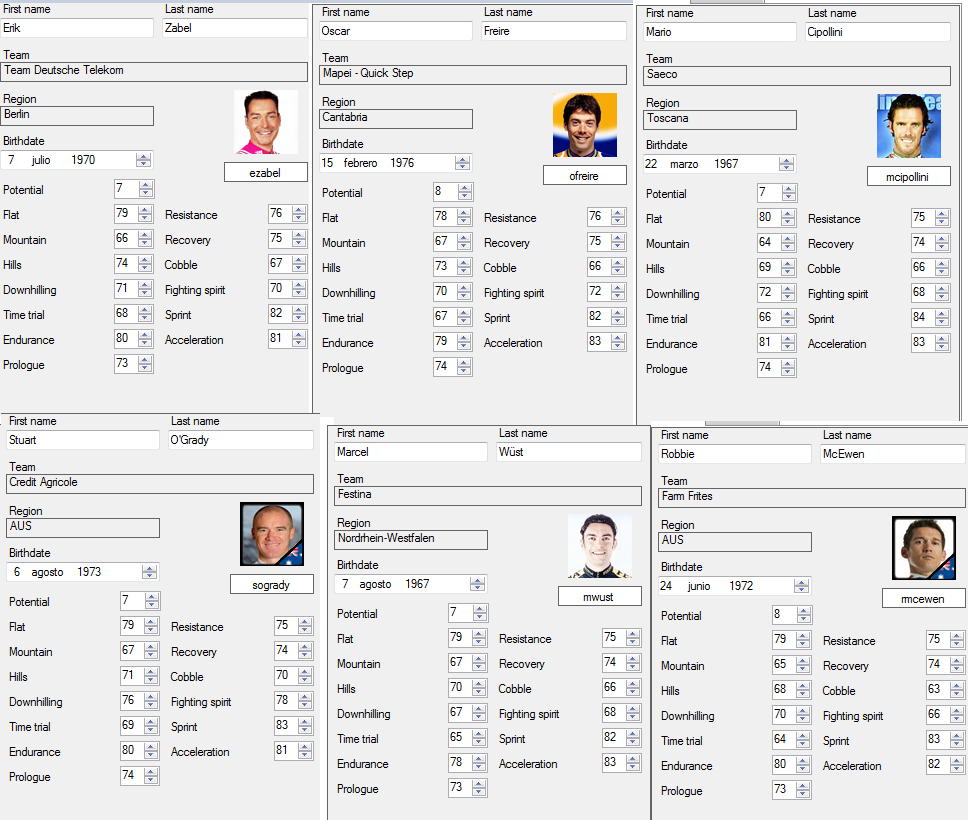
Task: Click Stuart O'Grady's rider portrait photo
Action: pos(272,534)
